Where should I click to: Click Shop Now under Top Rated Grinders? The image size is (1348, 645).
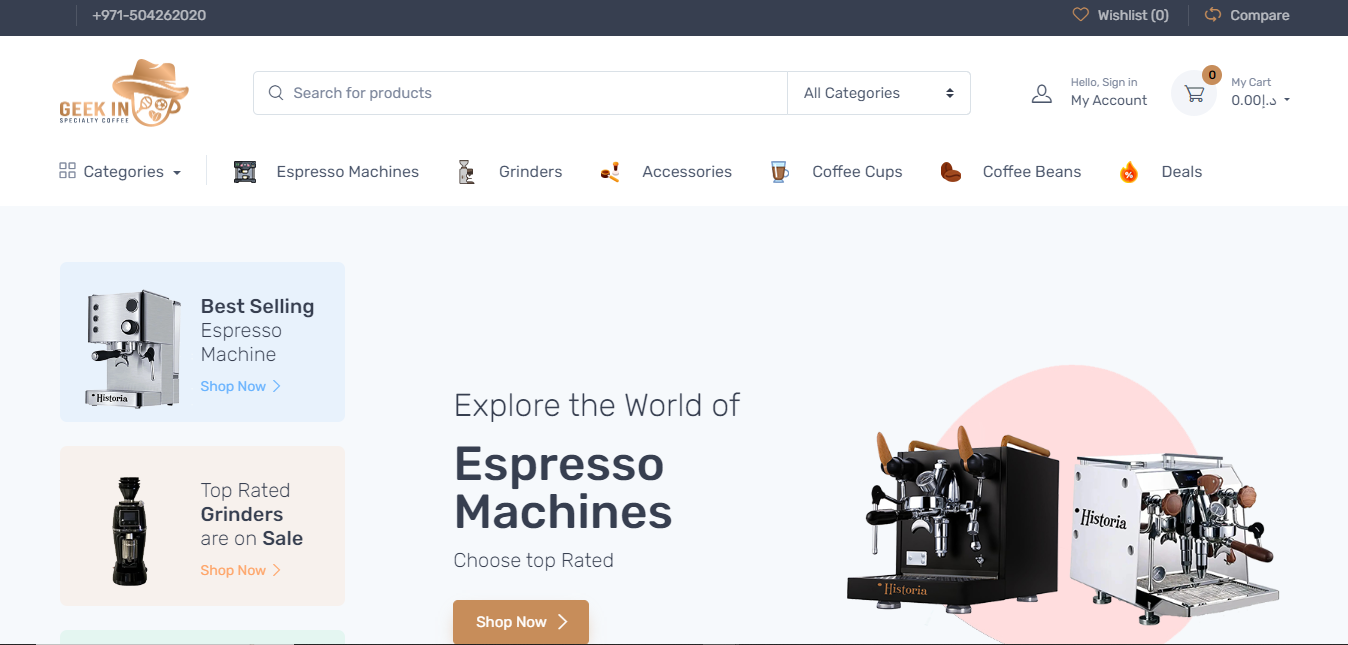[240, 570]
